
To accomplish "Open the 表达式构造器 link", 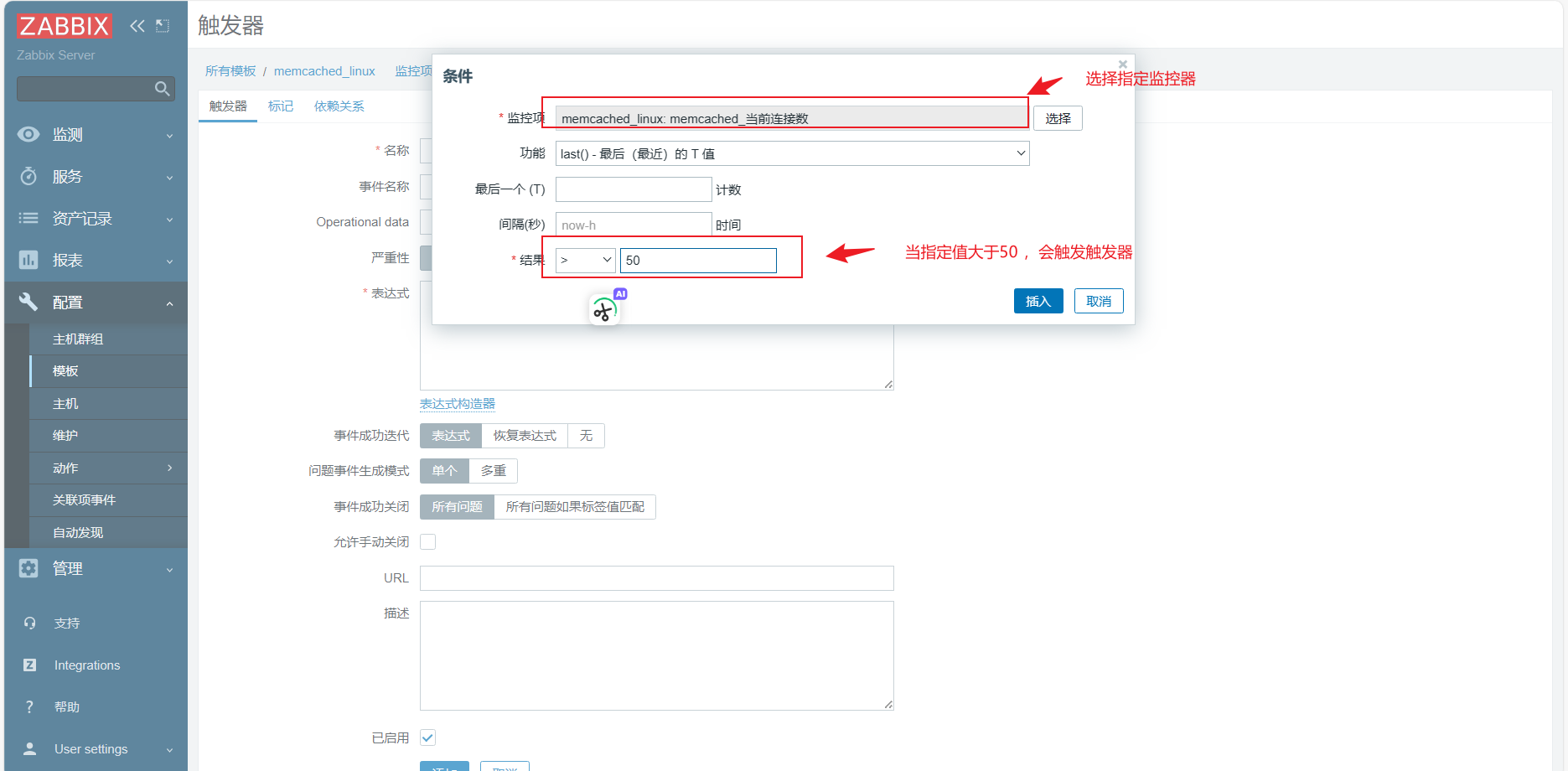I will [458, 404].
